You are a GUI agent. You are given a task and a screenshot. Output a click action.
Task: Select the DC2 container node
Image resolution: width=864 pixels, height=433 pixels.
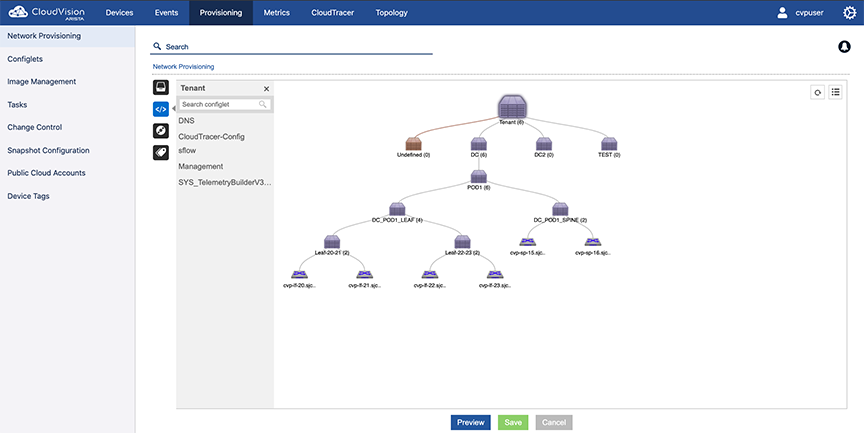point(543,144)
